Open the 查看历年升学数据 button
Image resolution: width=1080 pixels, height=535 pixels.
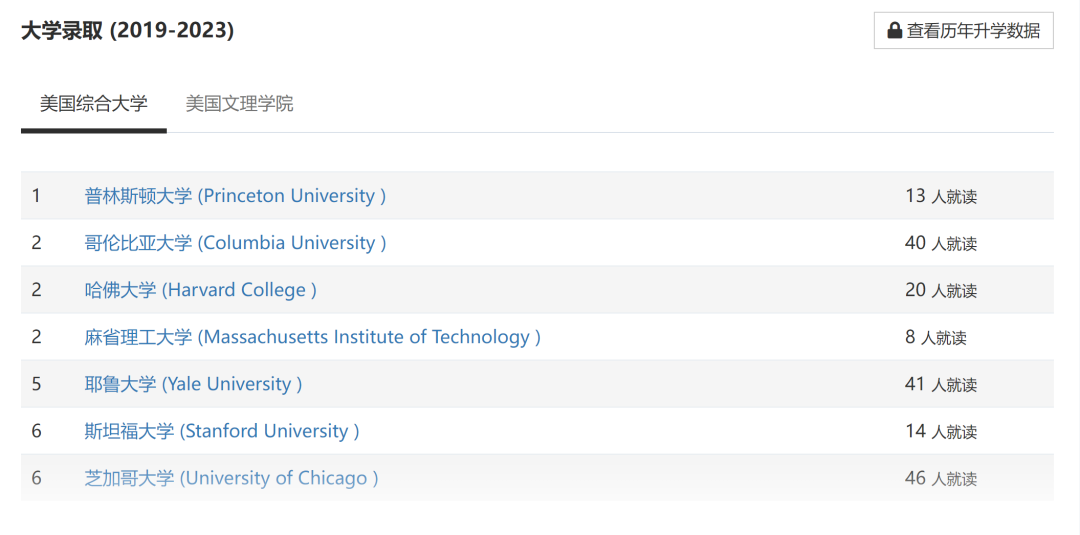964,30
